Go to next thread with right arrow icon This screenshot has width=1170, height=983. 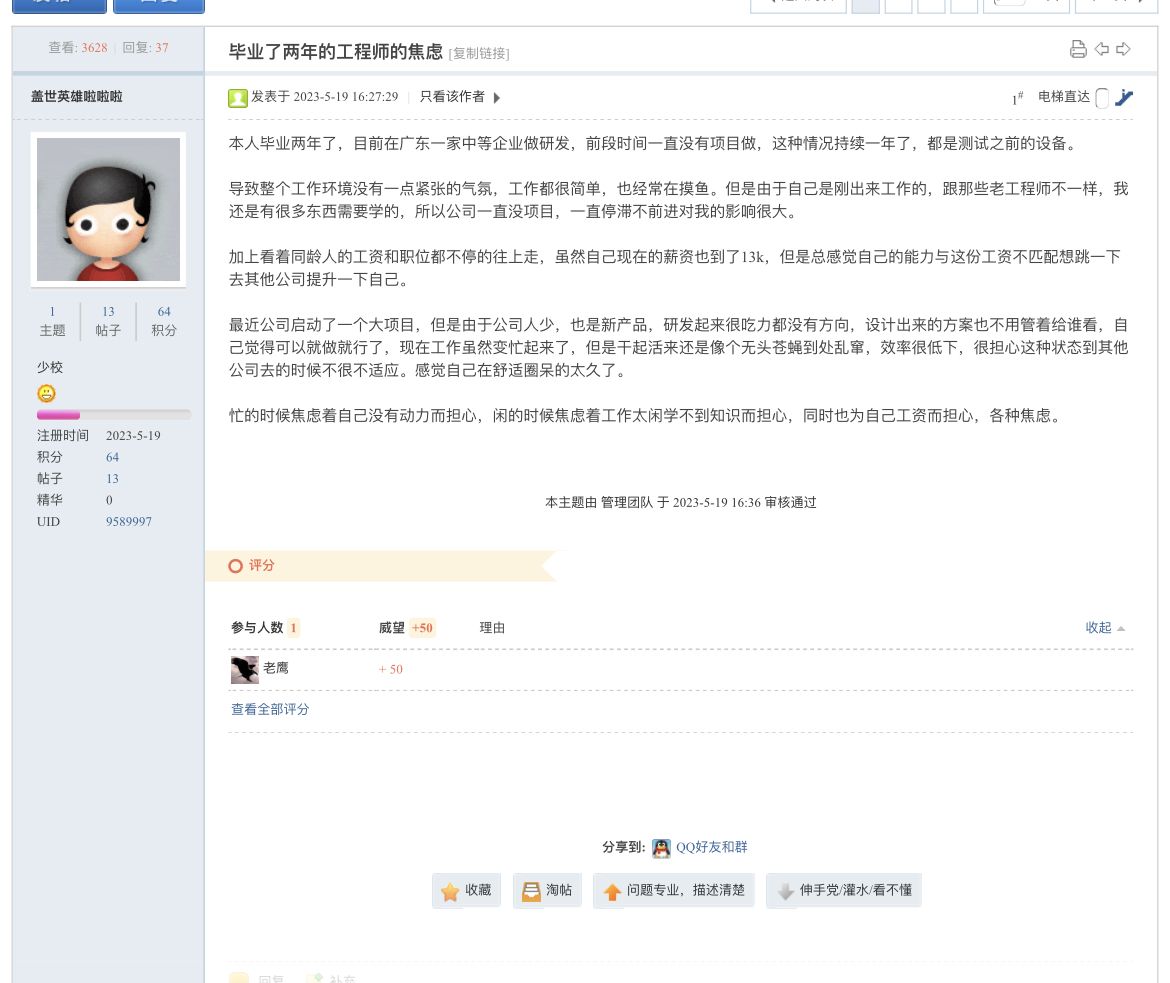point(1123,49)
